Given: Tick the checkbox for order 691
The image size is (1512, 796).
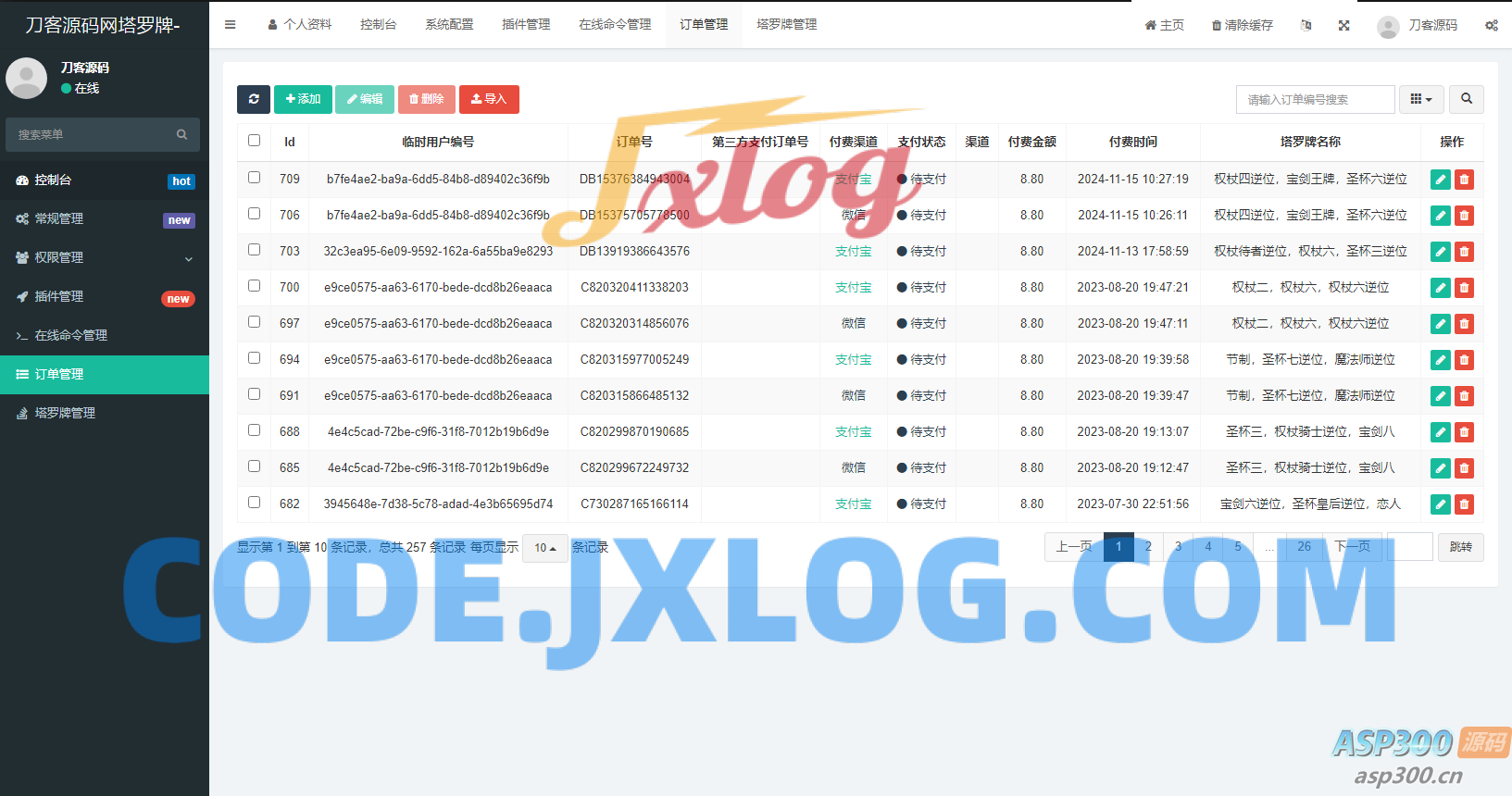Looking at the screenshot, I should click(x=254, y=394).
